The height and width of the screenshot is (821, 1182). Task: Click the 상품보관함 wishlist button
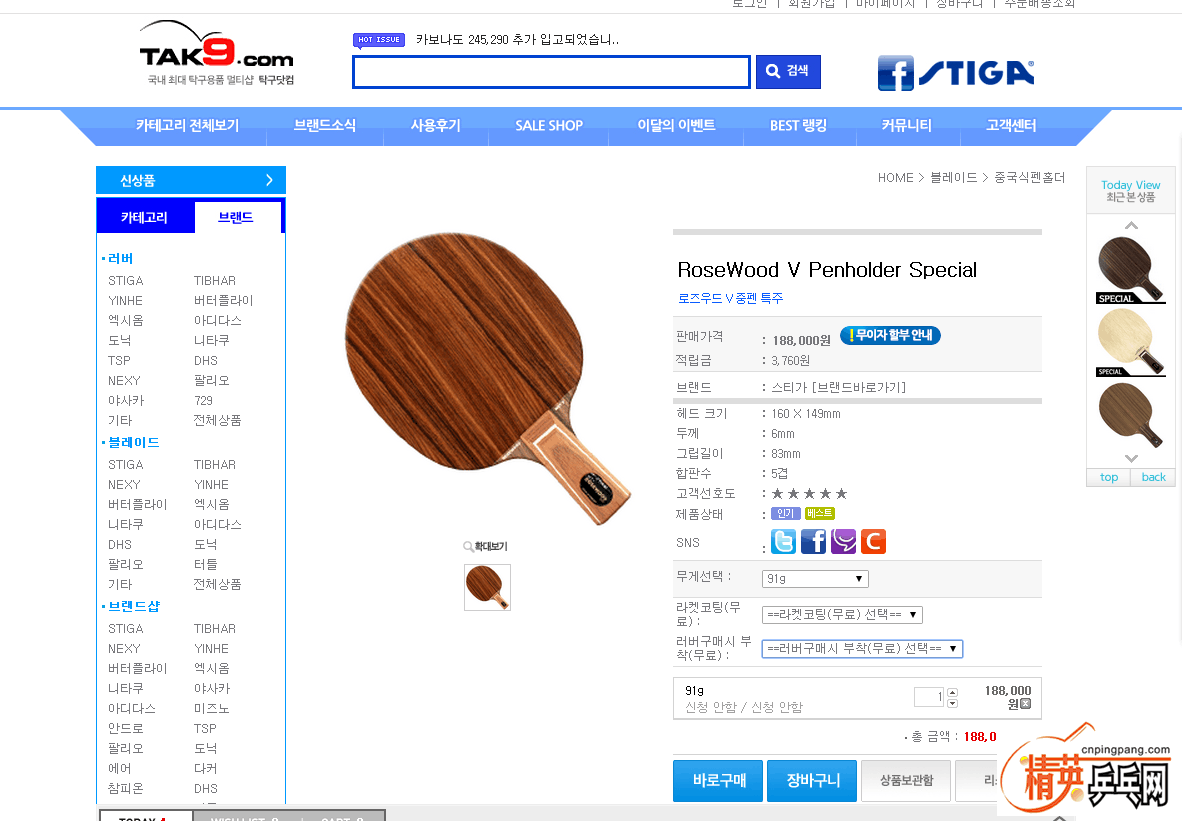[906, 780]
